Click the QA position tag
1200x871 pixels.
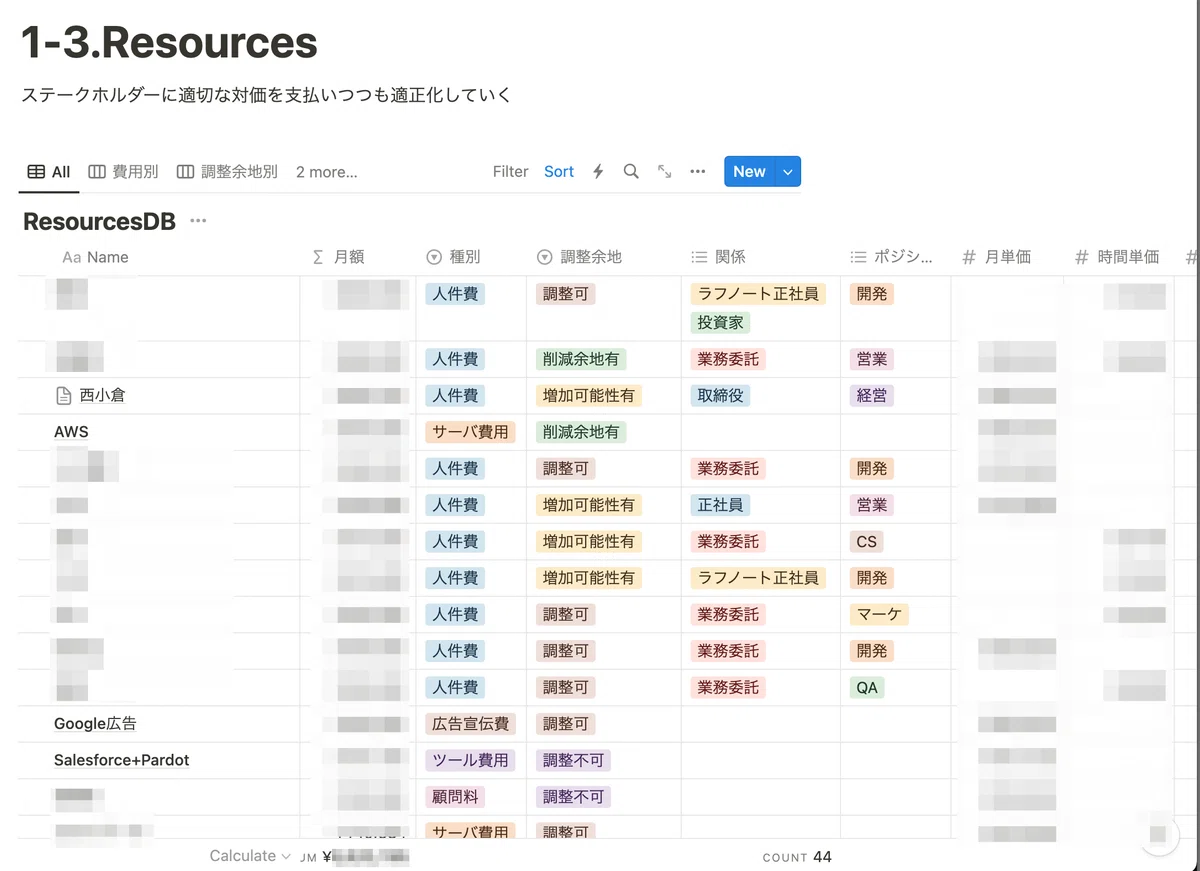(867, 687)
